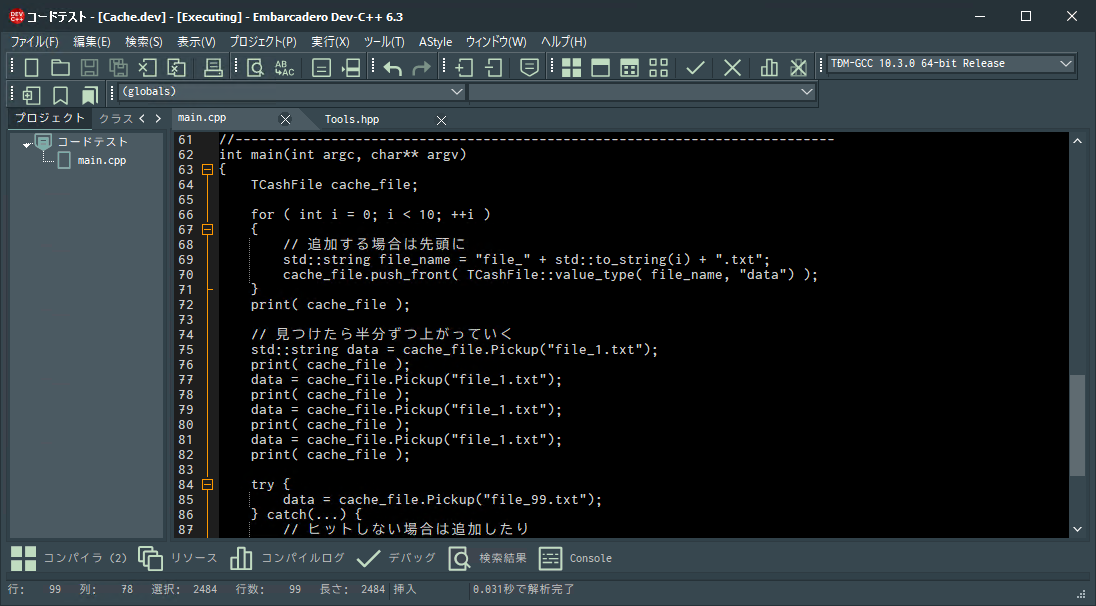Collapse the コードテスト project tree node
This screenshot has width=1096, height=606.
(25, 142)
